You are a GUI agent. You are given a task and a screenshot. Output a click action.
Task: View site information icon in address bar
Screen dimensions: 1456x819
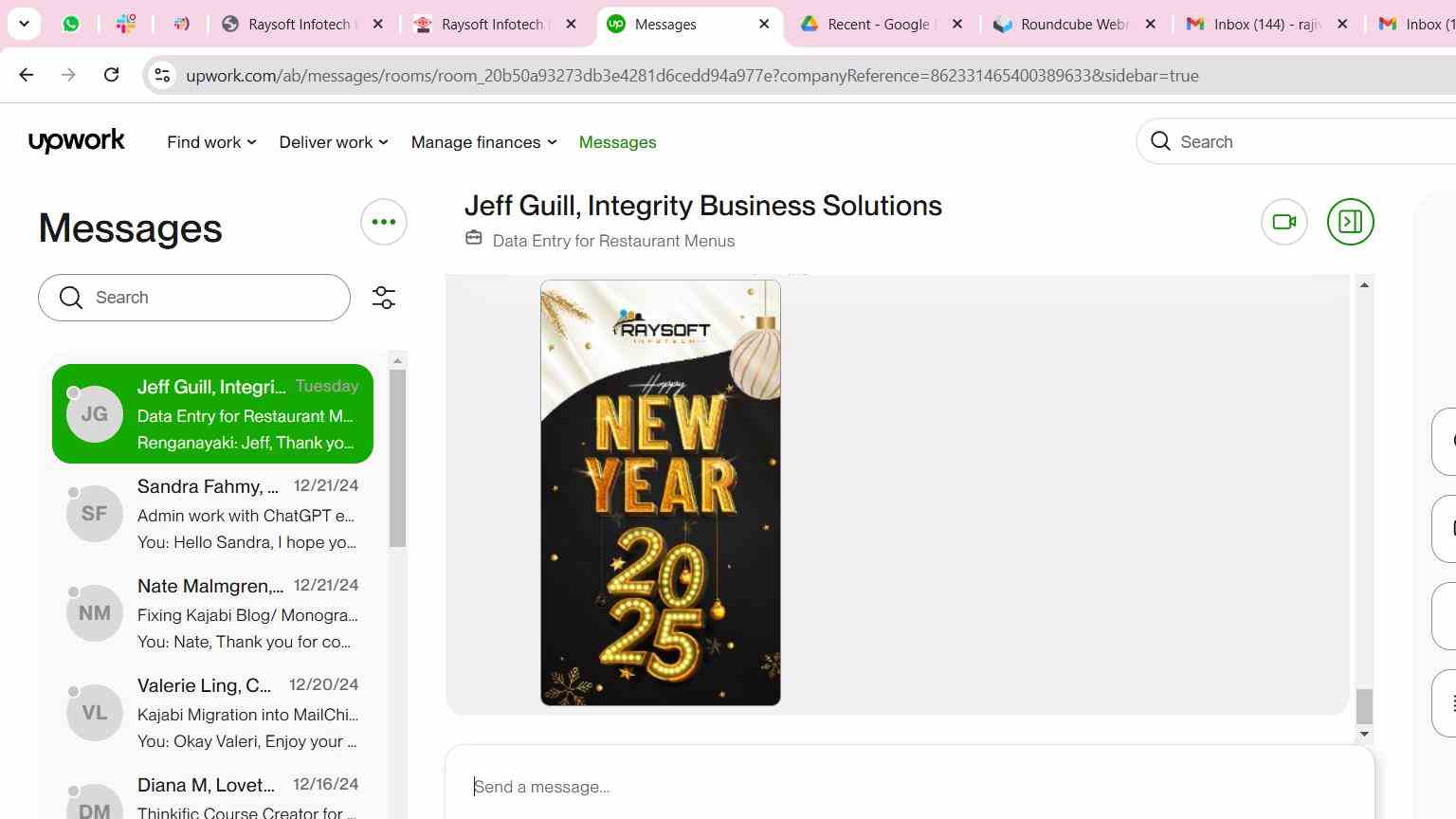[162, 75]
